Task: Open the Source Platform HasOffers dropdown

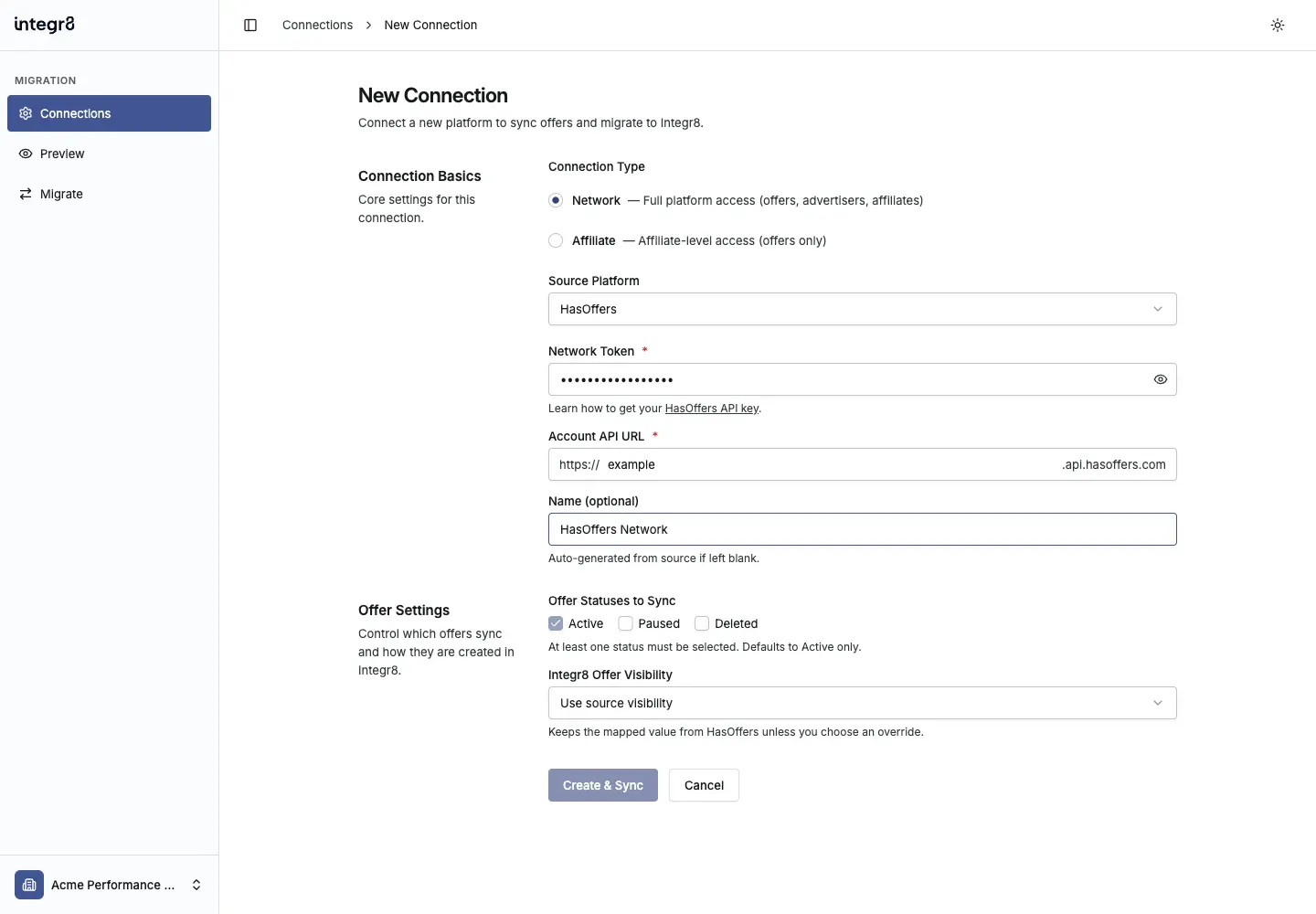Action: [862, 309]
